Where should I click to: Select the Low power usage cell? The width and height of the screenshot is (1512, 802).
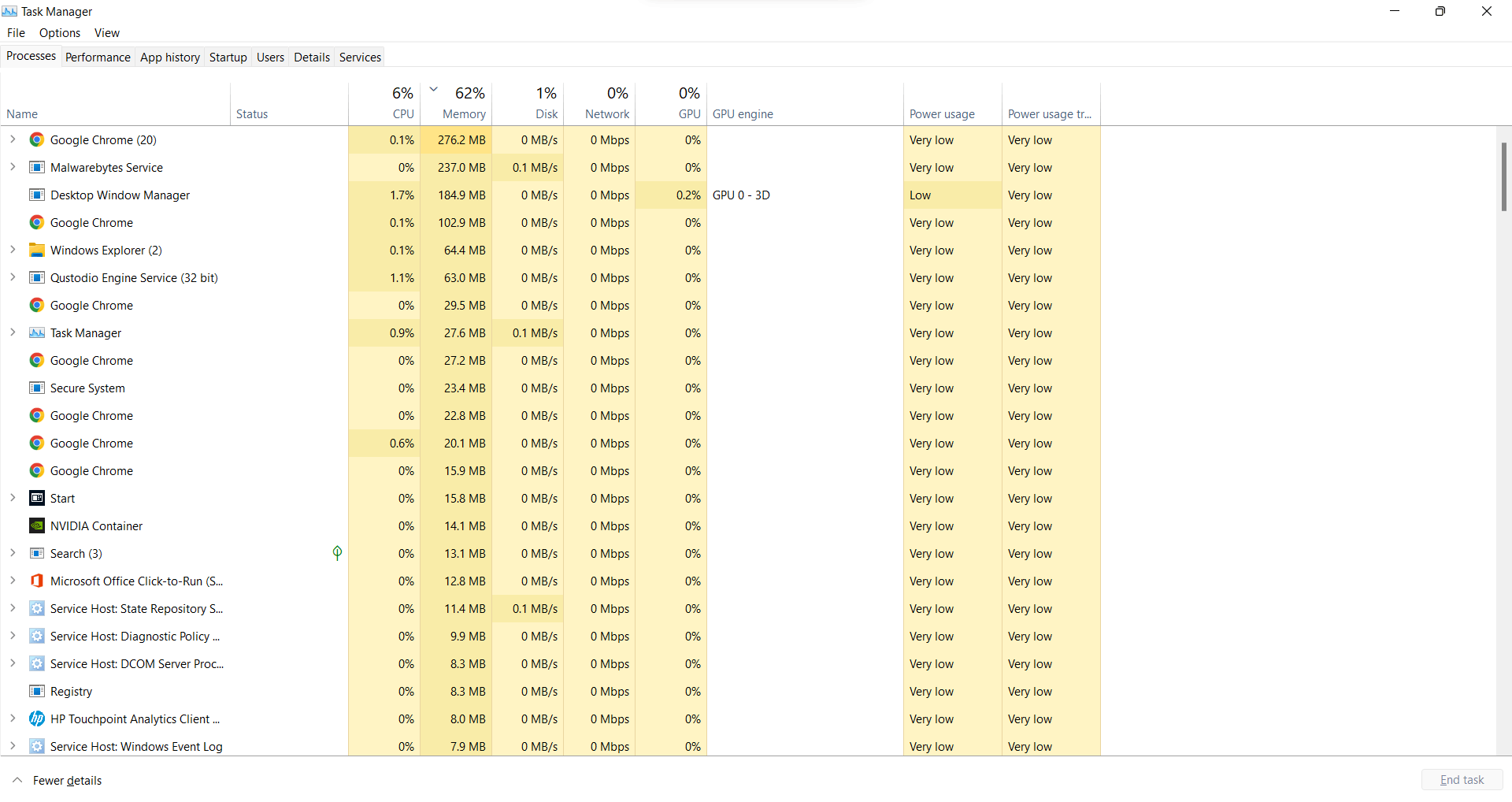coord(953,195)
